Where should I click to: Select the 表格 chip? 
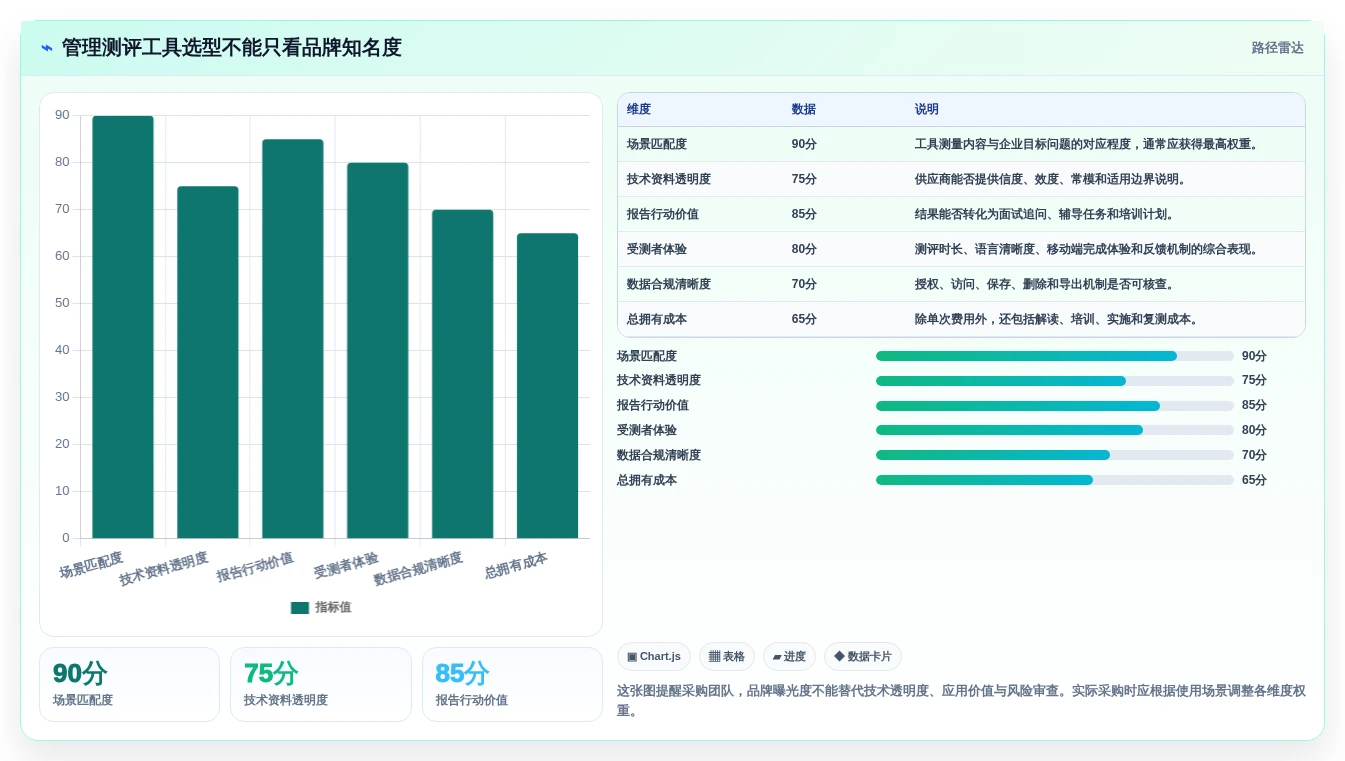pyautogui.click(x=727, y=657)
